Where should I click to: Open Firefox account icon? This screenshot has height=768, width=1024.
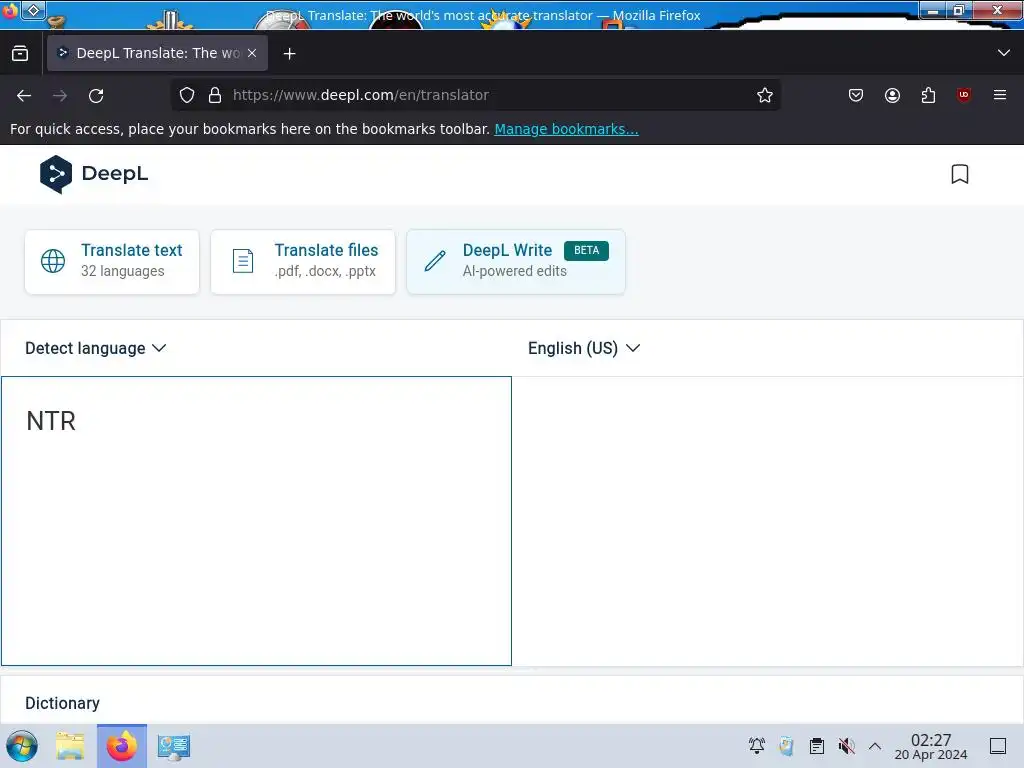click(892, 95)
